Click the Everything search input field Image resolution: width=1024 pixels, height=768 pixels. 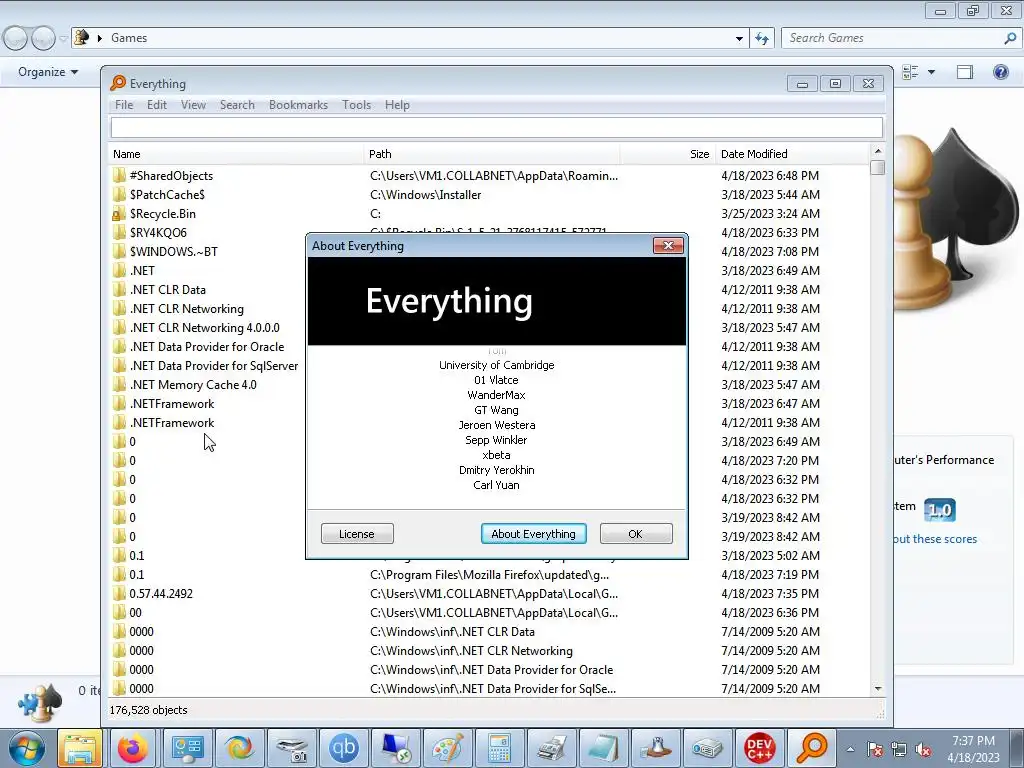[497, 127]
